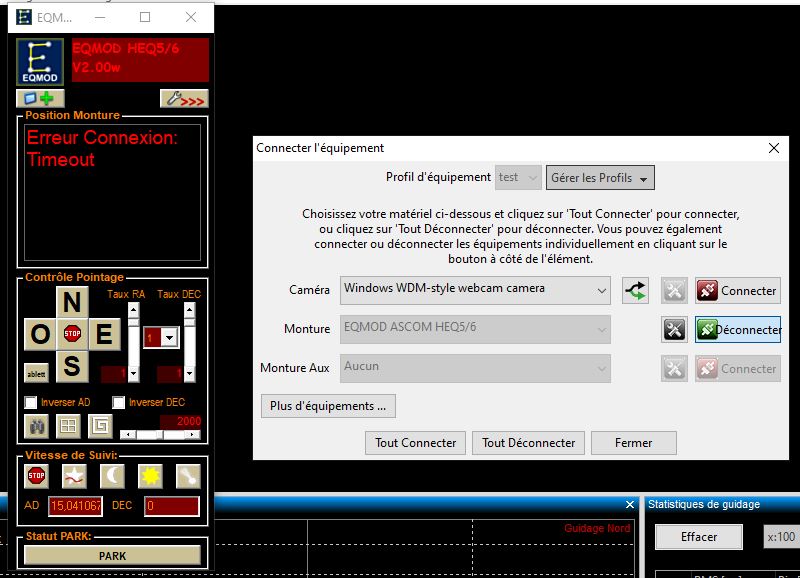The width and height of the screenshot is (800, 578).
Task: Slew west with the O button
Action: click(x=40, y=334)
